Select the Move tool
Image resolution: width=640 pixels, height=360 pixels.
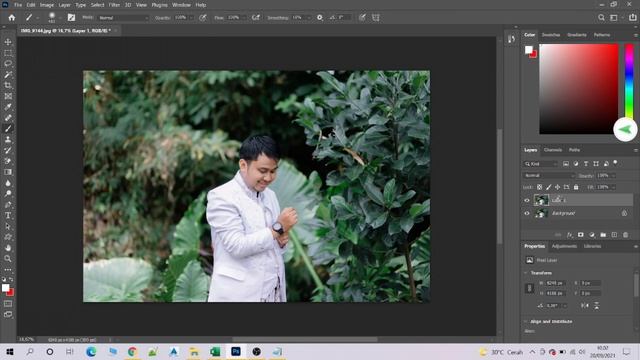[8, 42]
